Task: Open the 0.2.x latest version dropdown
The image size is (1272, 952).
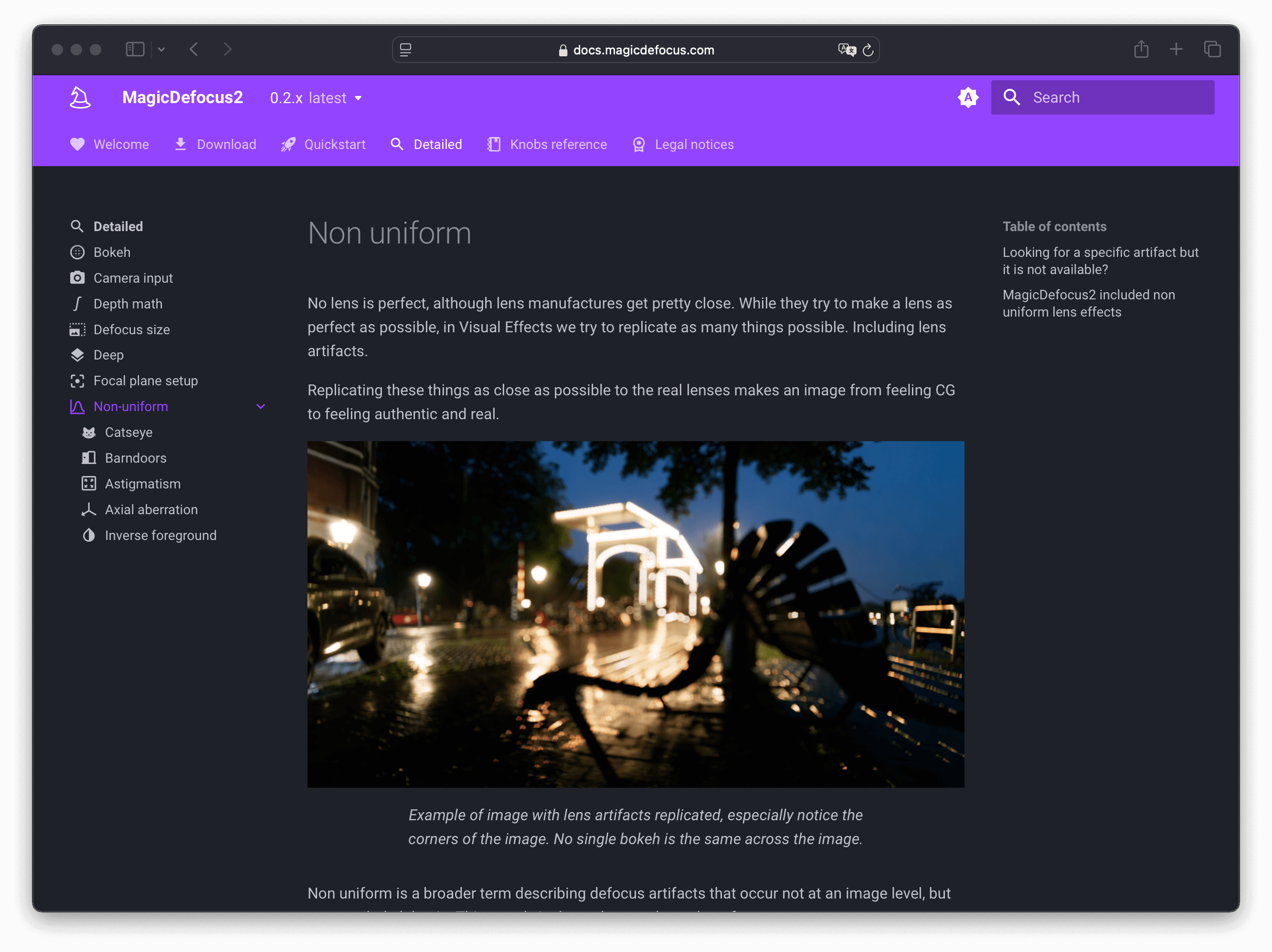Action: coord(316,98)
